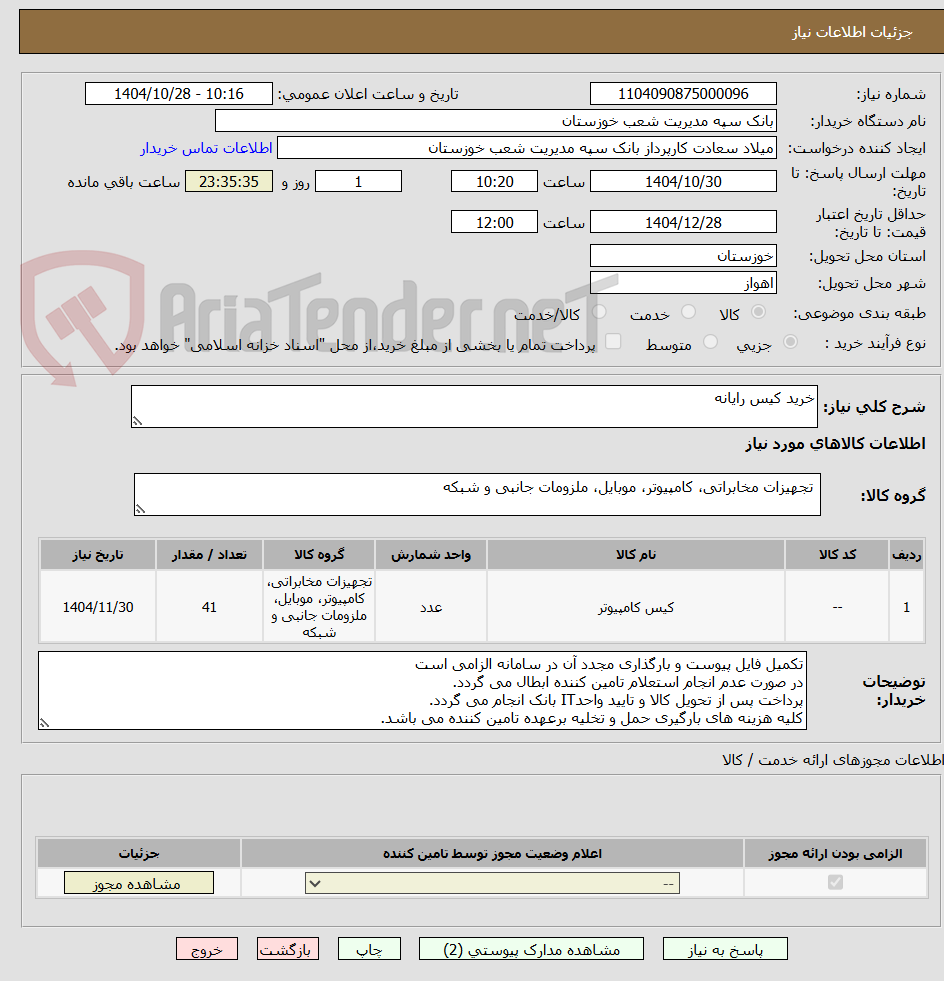This screenshot has width=944, height=981.
Task: Click the requester field میلاد سعادت
Action: 527,148
